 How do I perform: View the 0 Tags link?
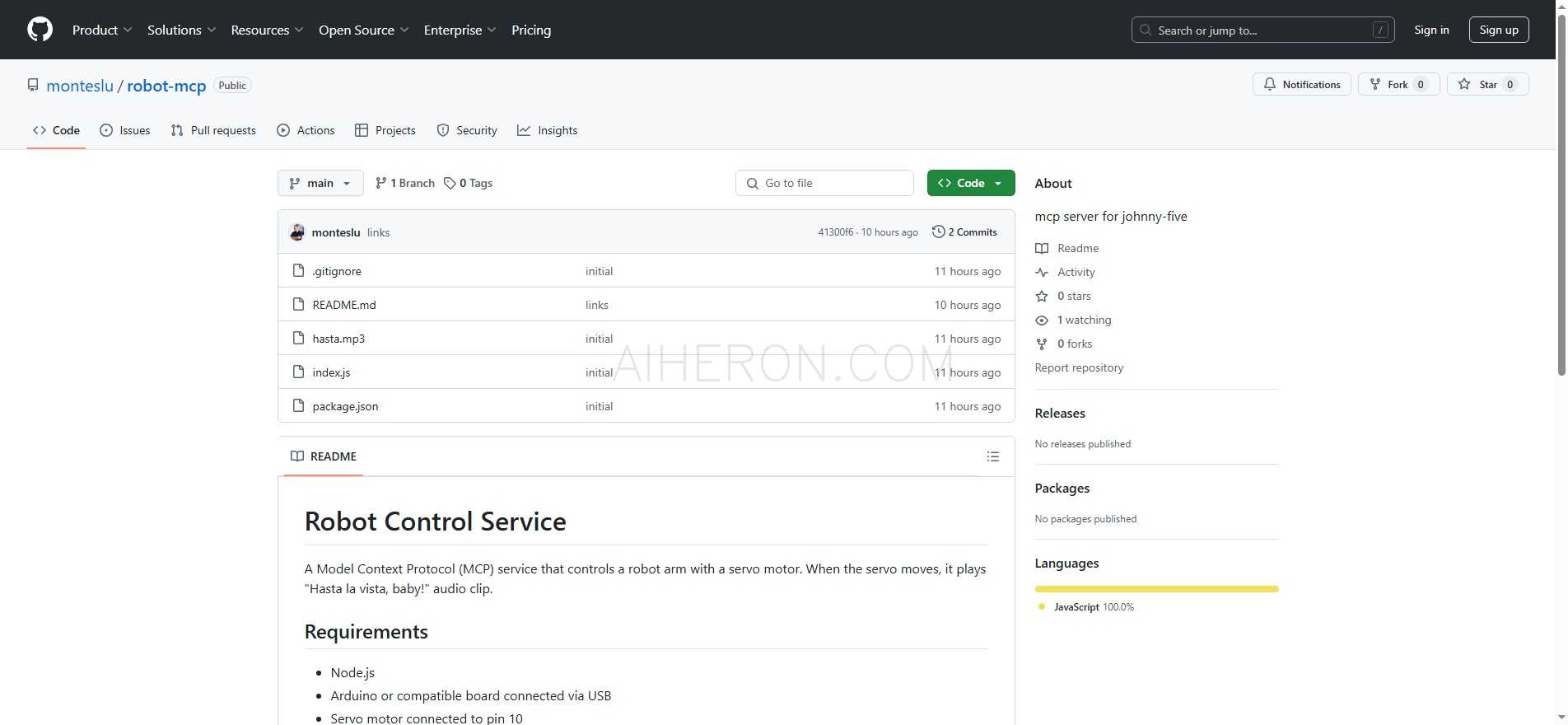click(x=468, y=183)
